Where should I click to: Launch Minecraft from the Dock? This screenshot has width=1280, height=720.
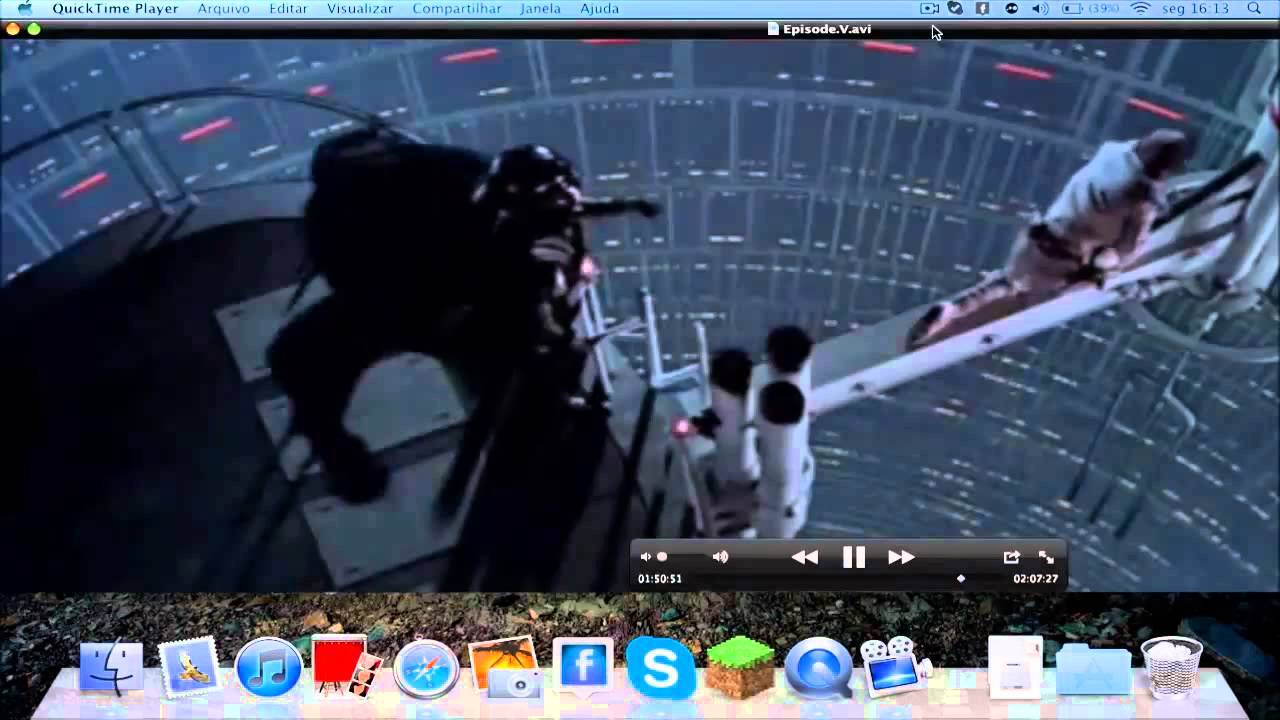tap(740, 667)
